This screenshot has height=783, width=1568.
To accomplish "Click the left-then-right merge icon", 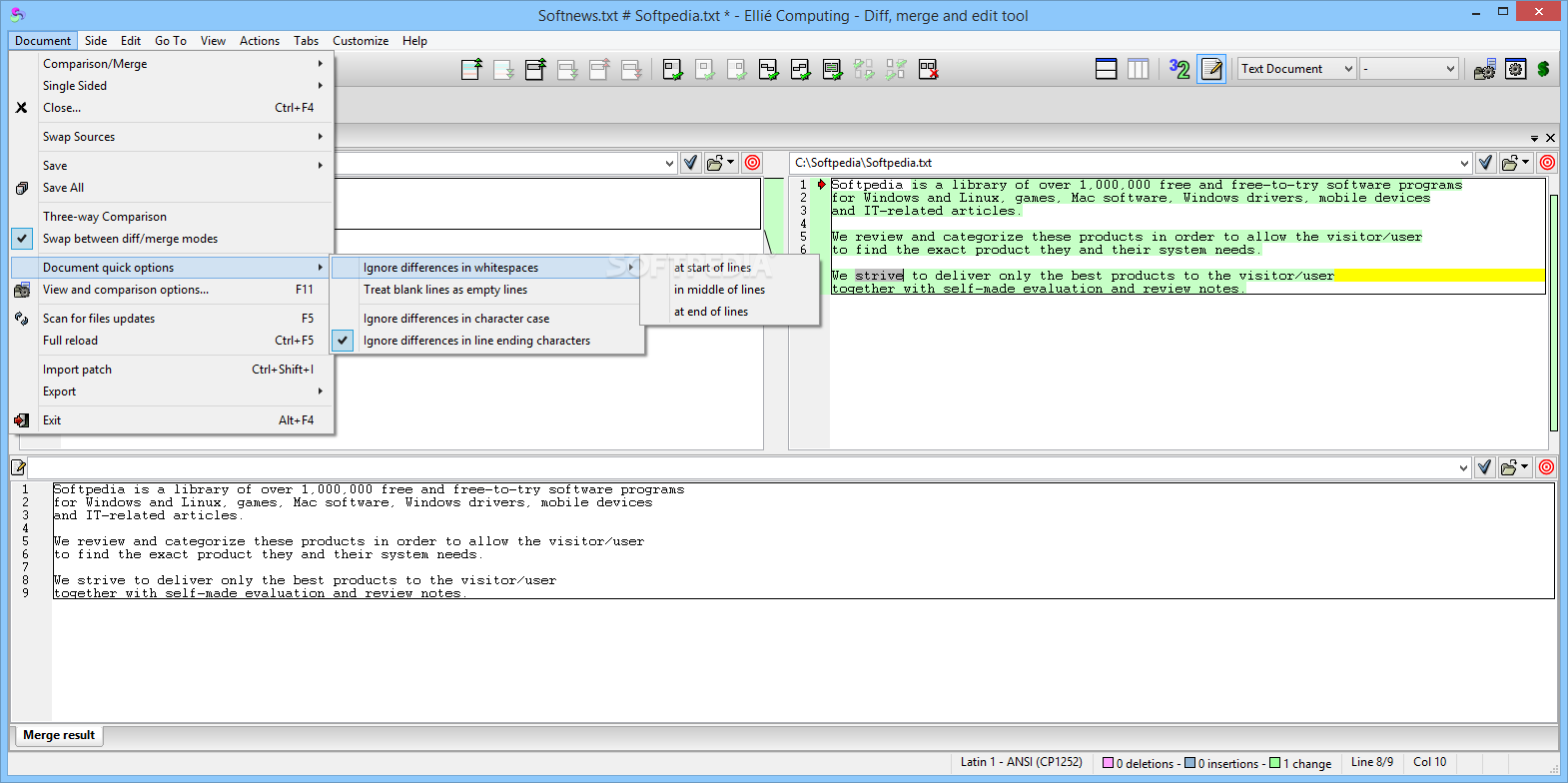I will 769,69.
